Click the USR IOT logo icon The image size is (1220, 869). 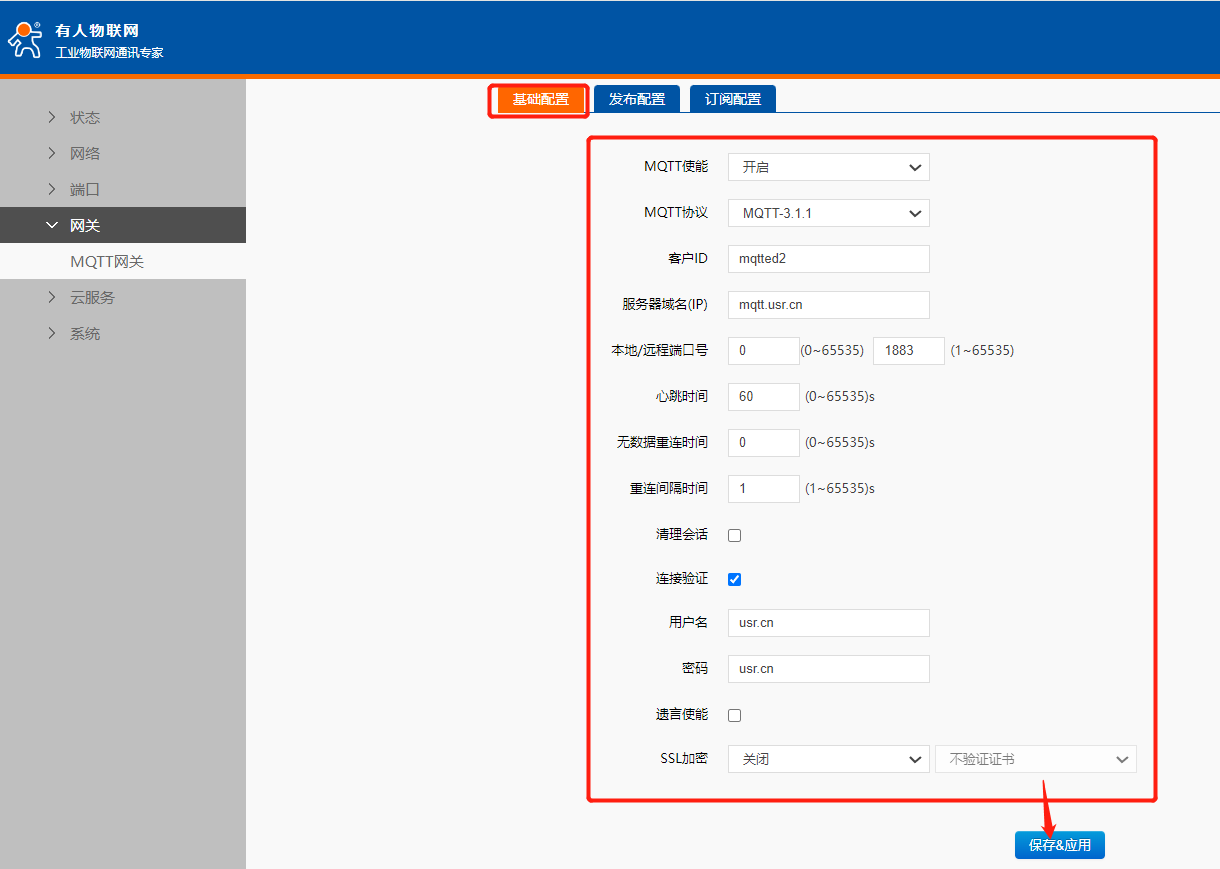coord(26,38)
